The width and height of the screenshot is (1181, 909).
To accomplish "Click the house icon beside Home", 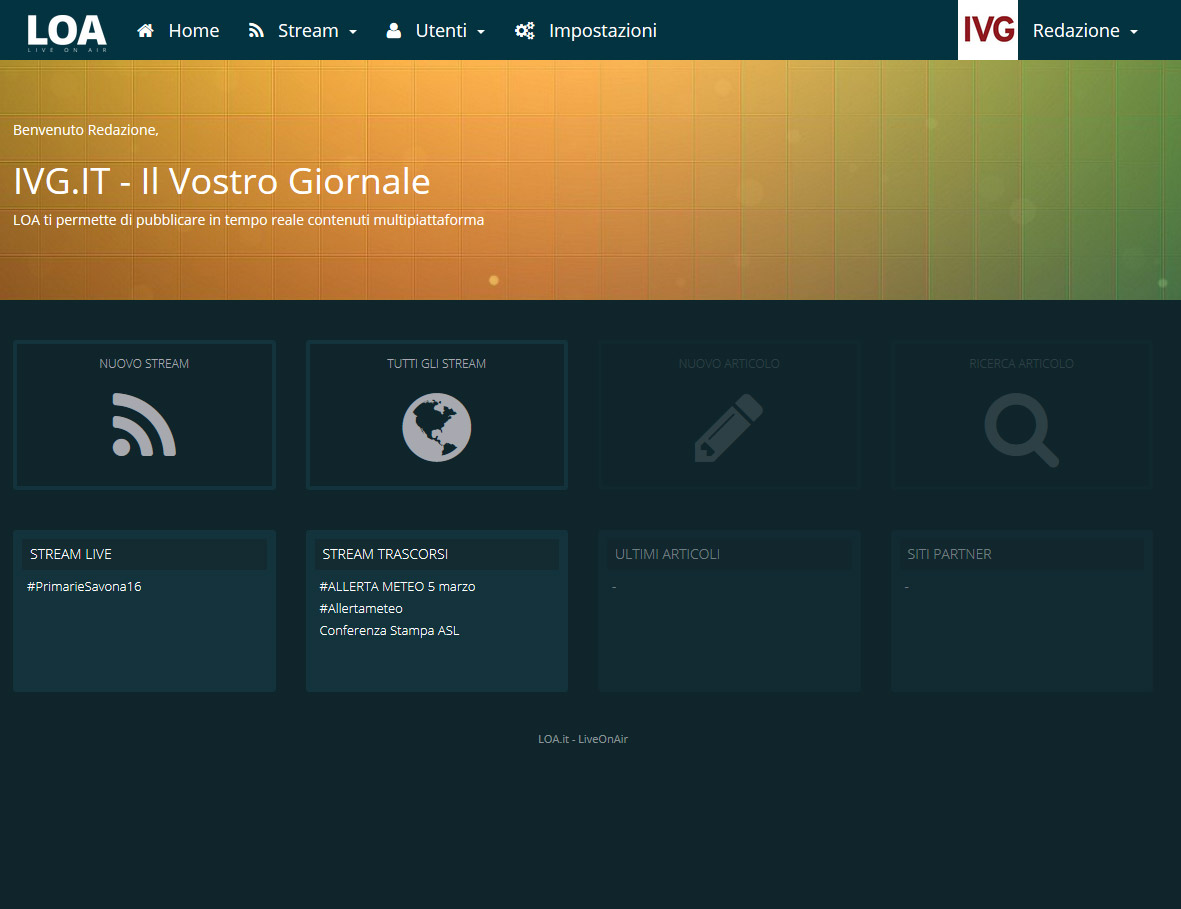I will 145,31.
